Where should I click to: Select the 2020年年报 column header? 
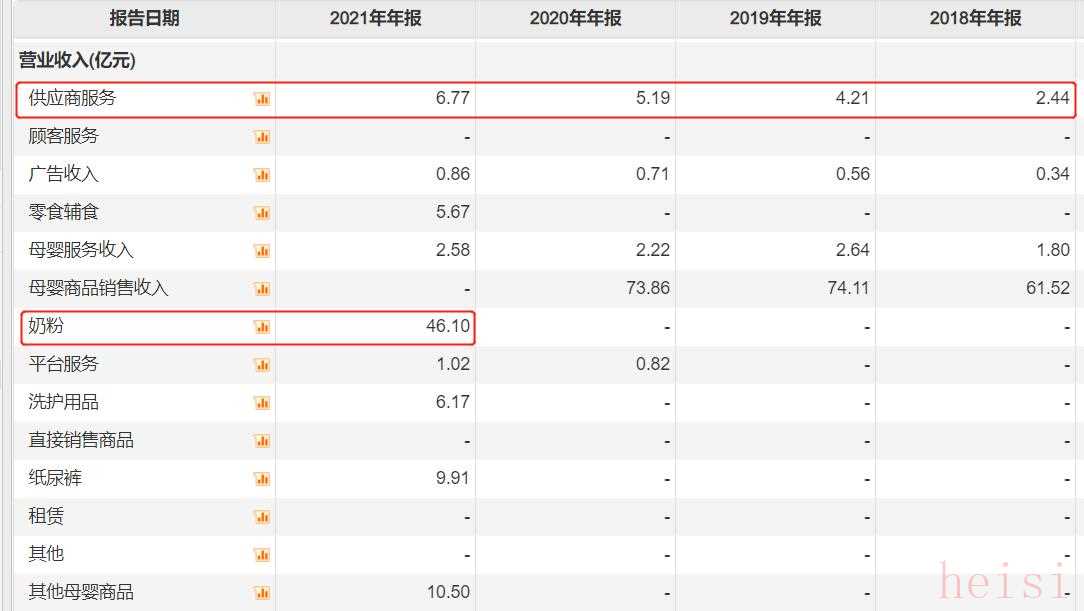[x=575, y=18]
